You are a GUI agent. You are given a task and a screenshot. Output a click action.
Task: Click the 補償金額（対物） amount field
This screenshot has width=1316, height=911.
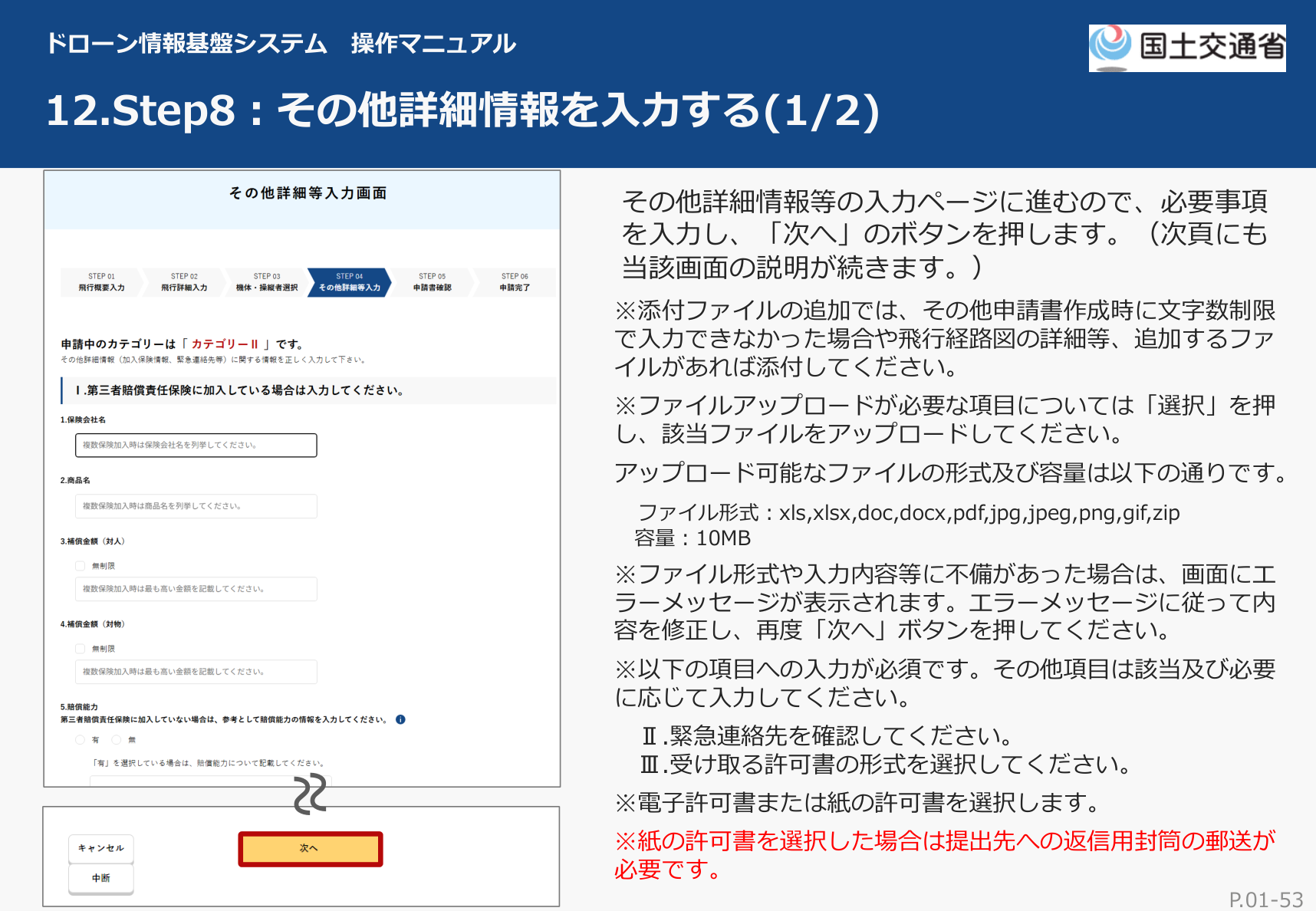pyautogui.click(x=196, y=672)
